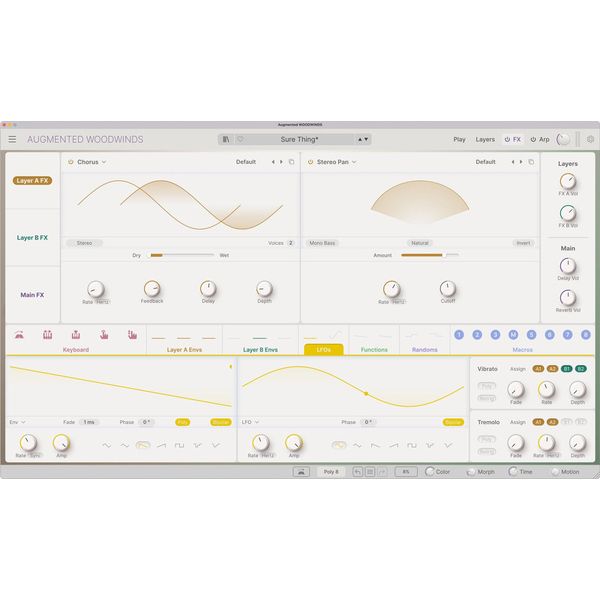Viewport: 600px width, 600px height.
Task: Select Macro 2 circle
Action: [x=477, y=335]
